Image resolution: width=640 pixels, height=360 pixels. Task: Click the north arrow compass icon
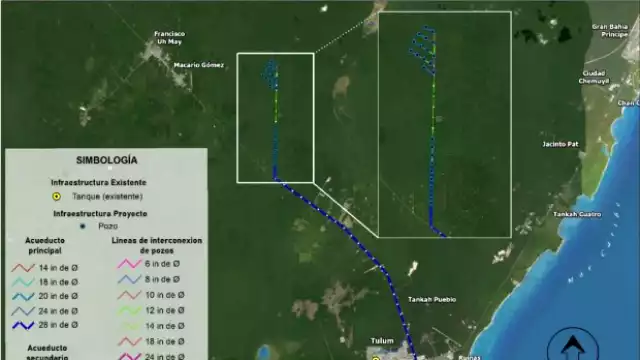pos(573,343)
